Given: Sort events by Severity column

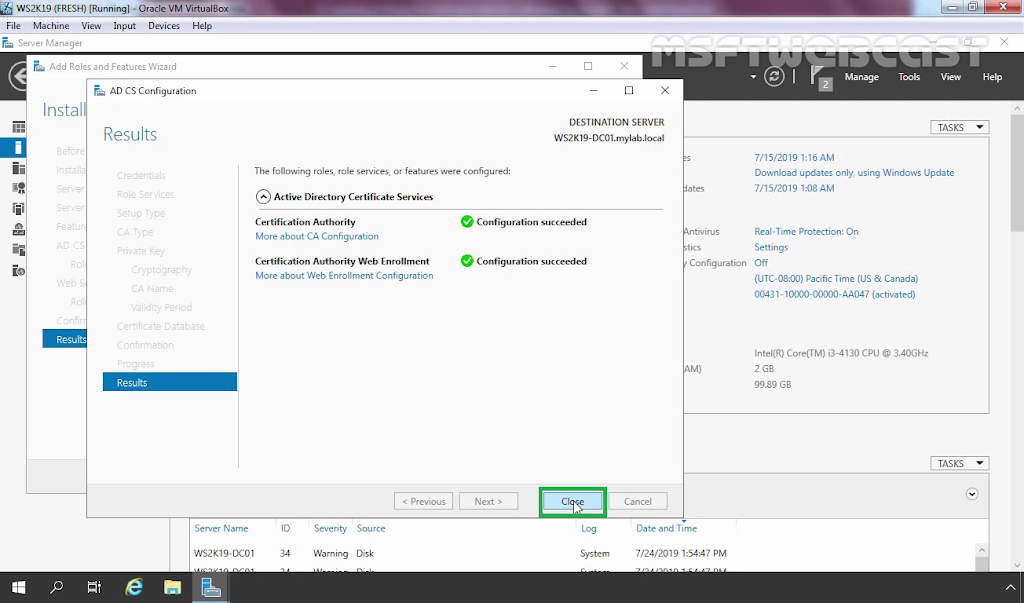Looking at the screenshot, I should coord(330,528).
